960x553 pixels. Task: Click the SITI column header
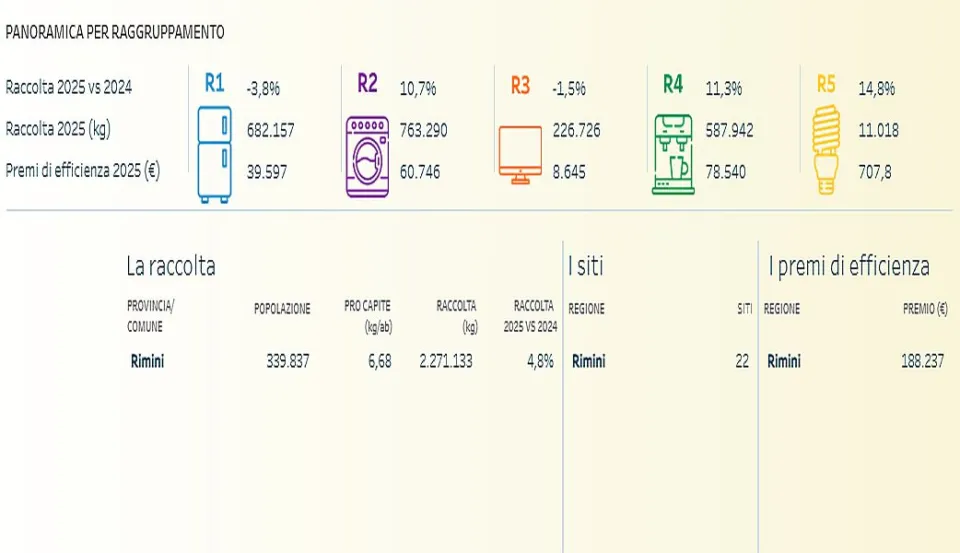coord(744,310)
